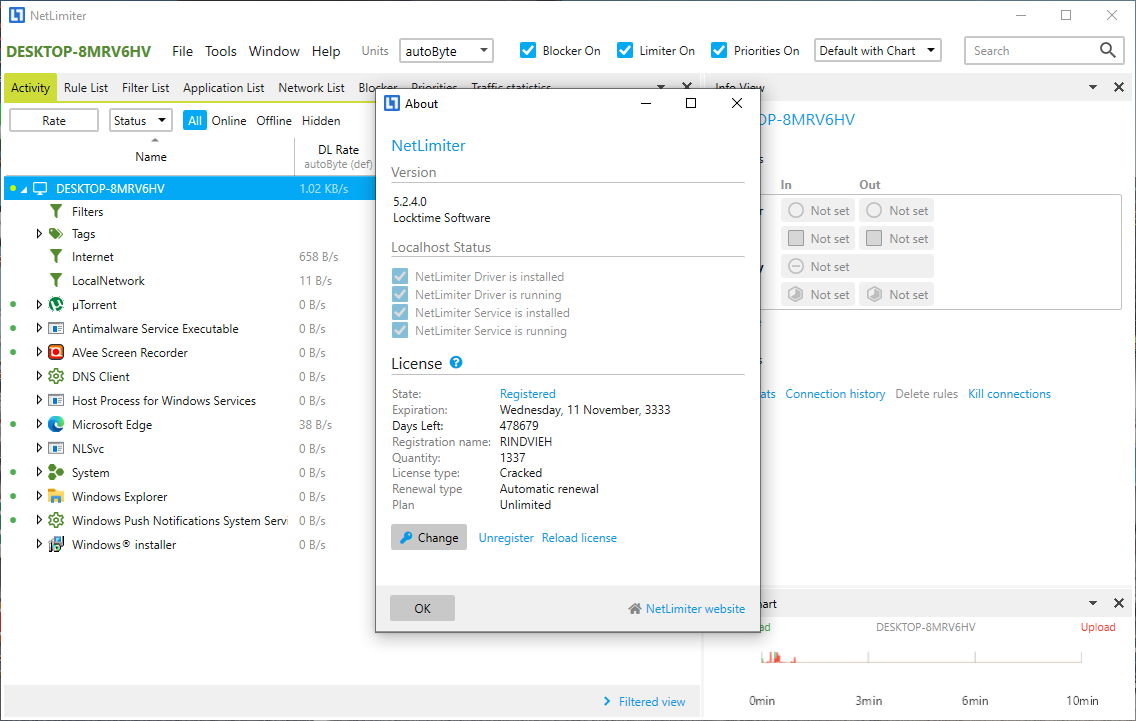Switch to the Application List tab
The image size is (1136, 721).
[x=223, y=88]
